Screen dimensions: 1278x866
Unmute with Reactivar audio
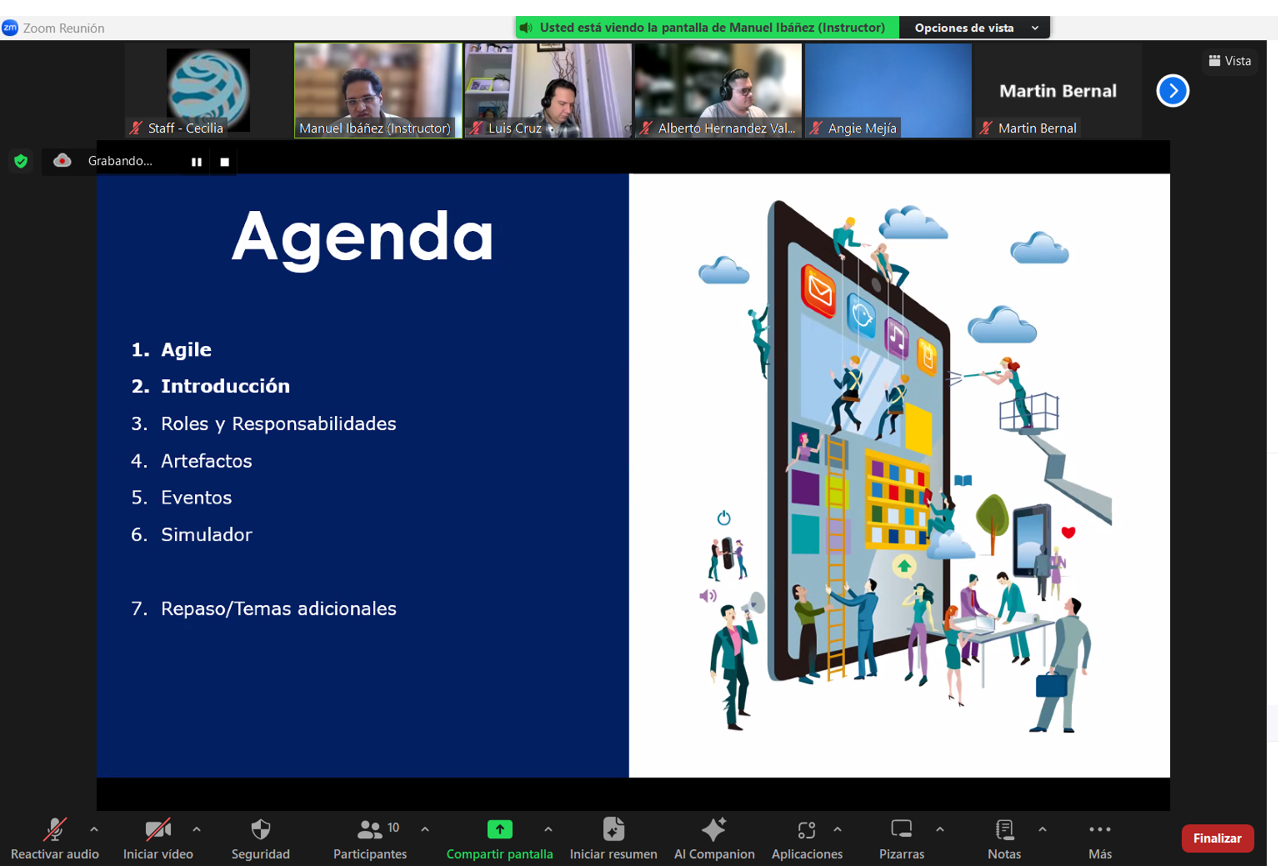tap(54, 830)
